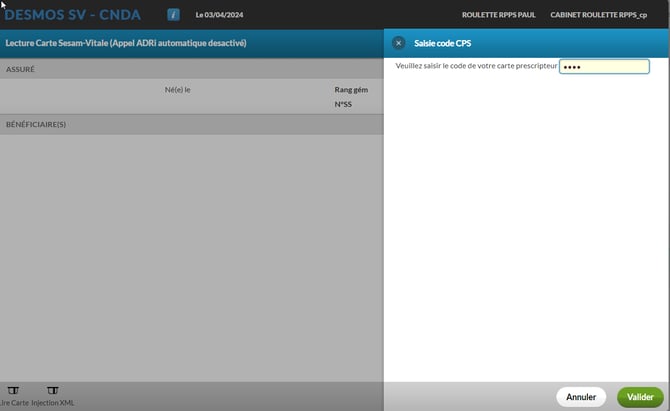The image size is (670, 411).
Task: Click the Lire Carte icon
Action: point(13,390)
